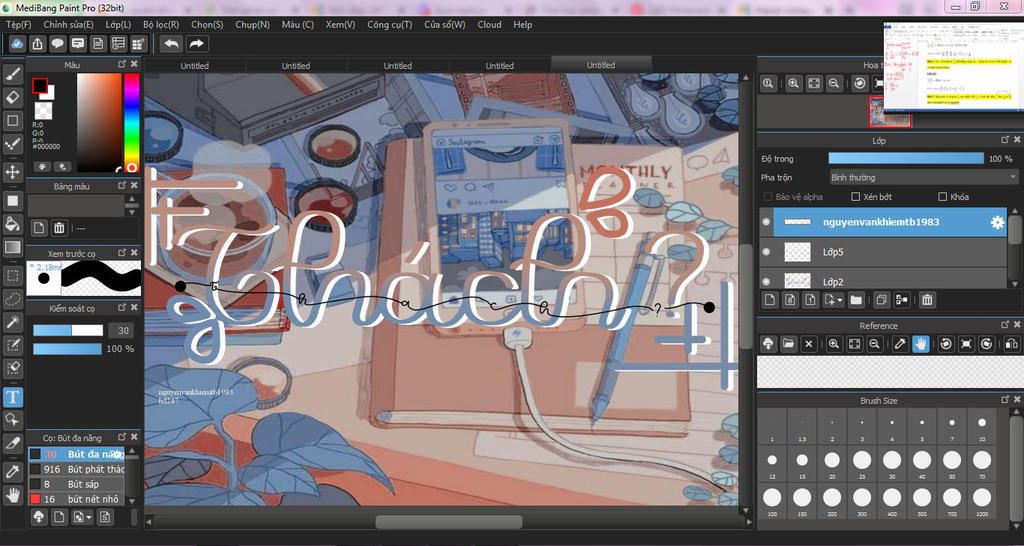Select the Bút sáp brush
This screenshot has width=1024, height=546.
point(76,484)
